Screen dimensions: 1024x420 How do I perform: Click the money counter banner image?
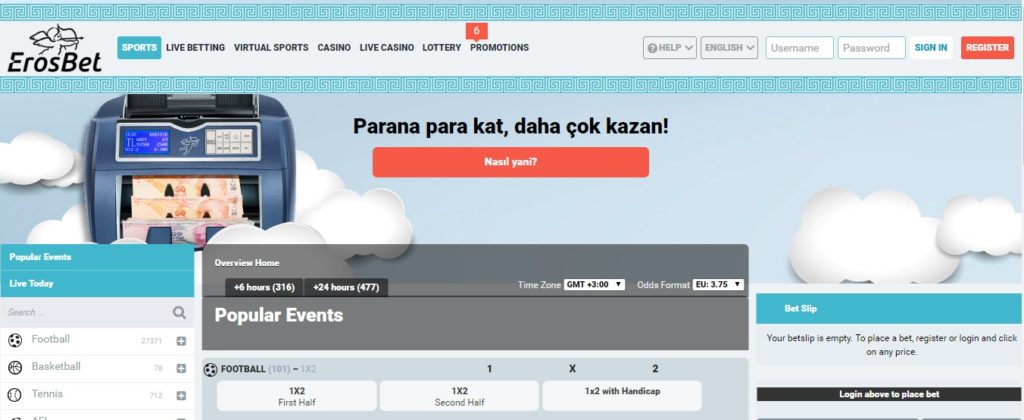[x=190, y=169]
